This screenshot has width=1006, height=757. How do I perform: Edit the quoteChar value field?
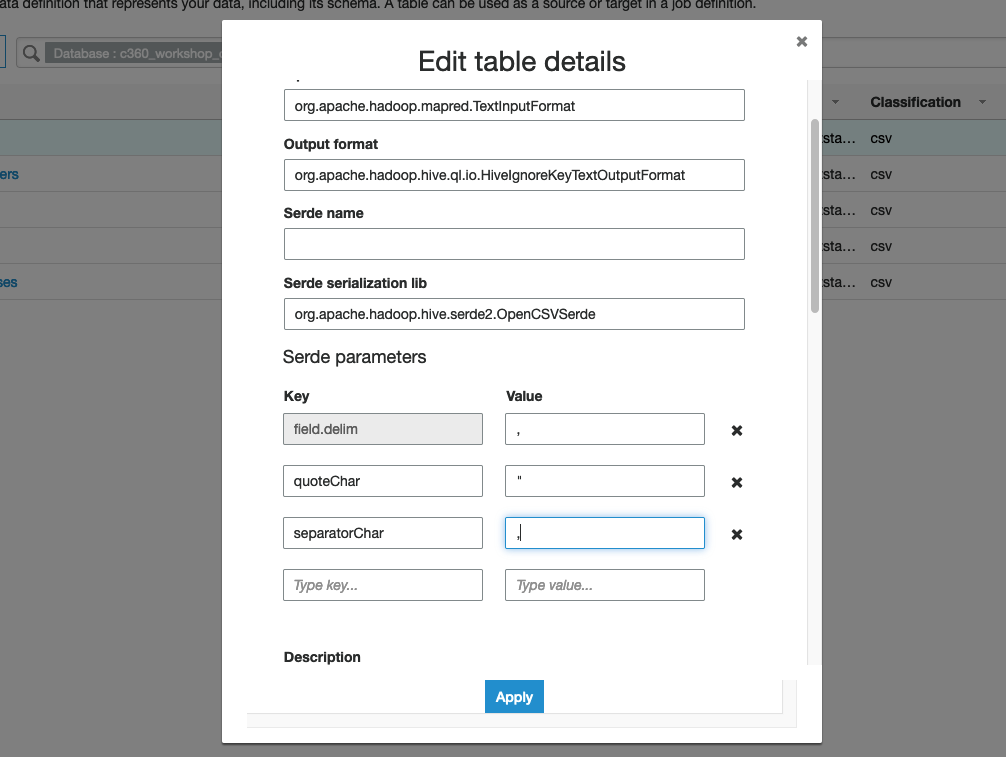coord(605,481)
